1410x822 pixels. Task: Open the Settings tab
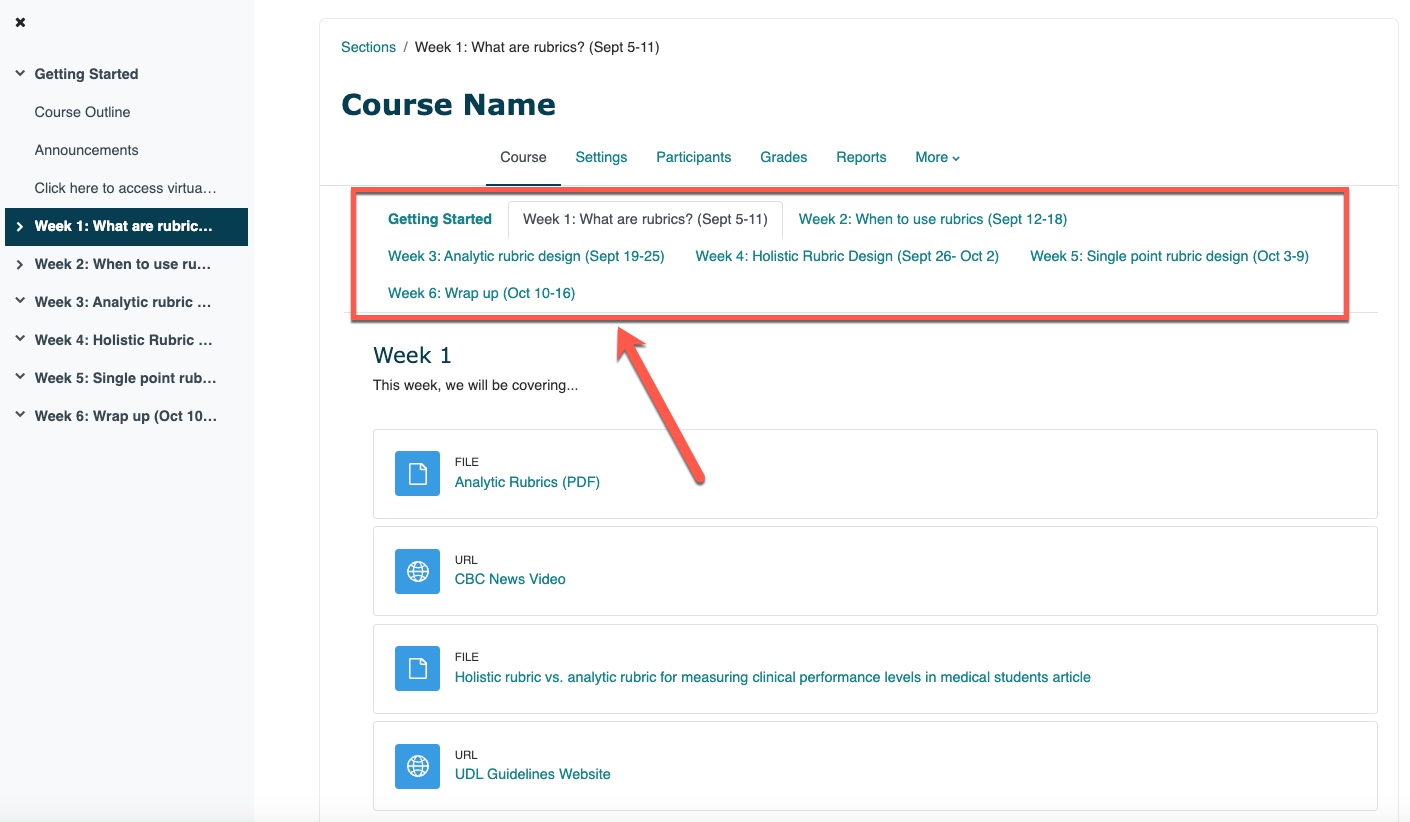coord(600,157)
